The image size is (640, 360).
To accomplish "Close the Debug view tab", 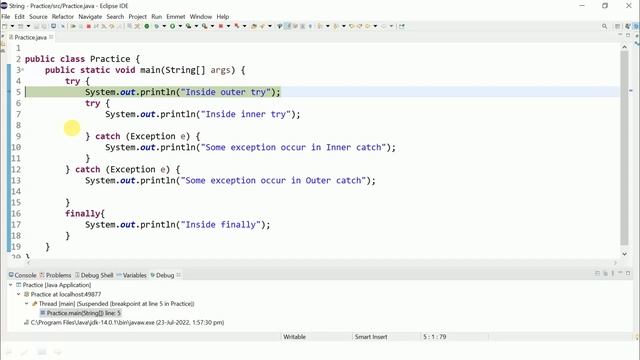I will coord(178,275).
